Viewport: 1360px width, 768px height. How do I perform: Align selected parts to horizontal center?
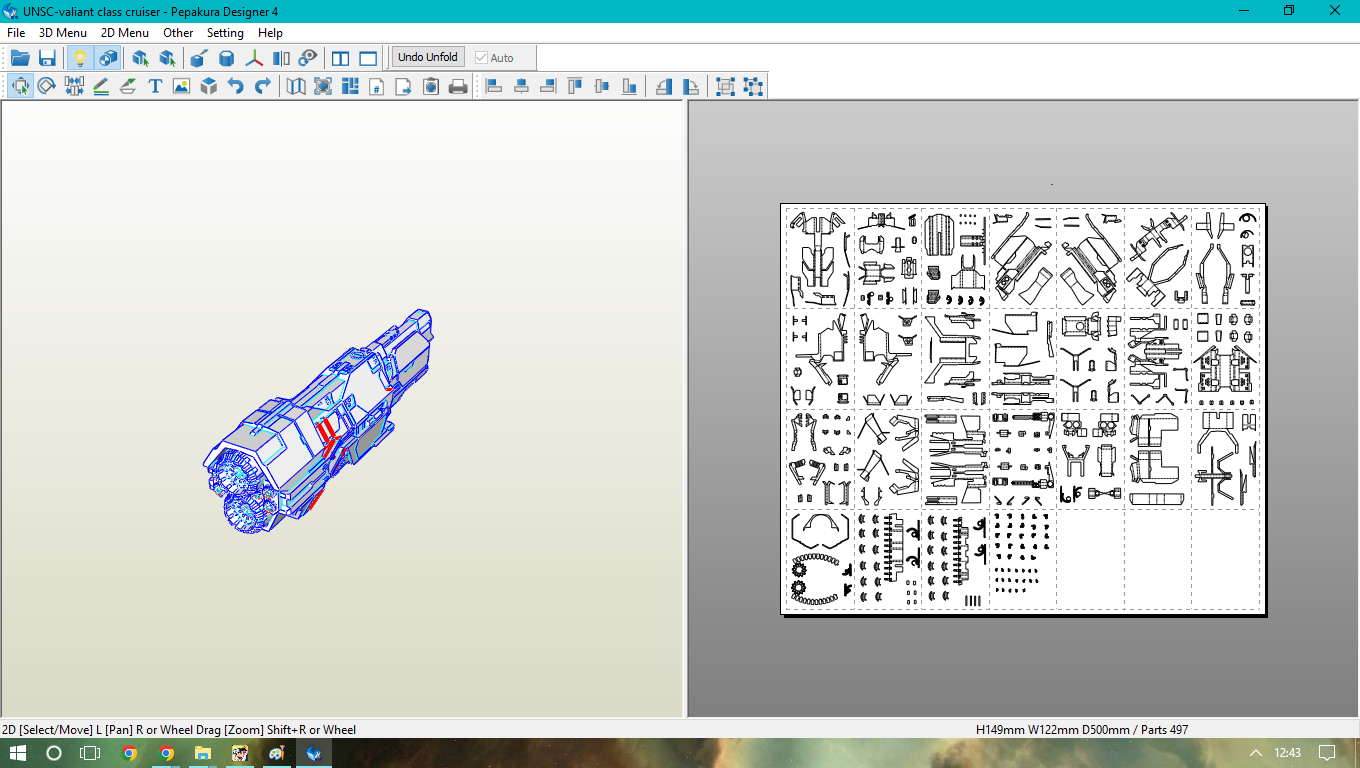pyautogui.click(x=521, y=86)
